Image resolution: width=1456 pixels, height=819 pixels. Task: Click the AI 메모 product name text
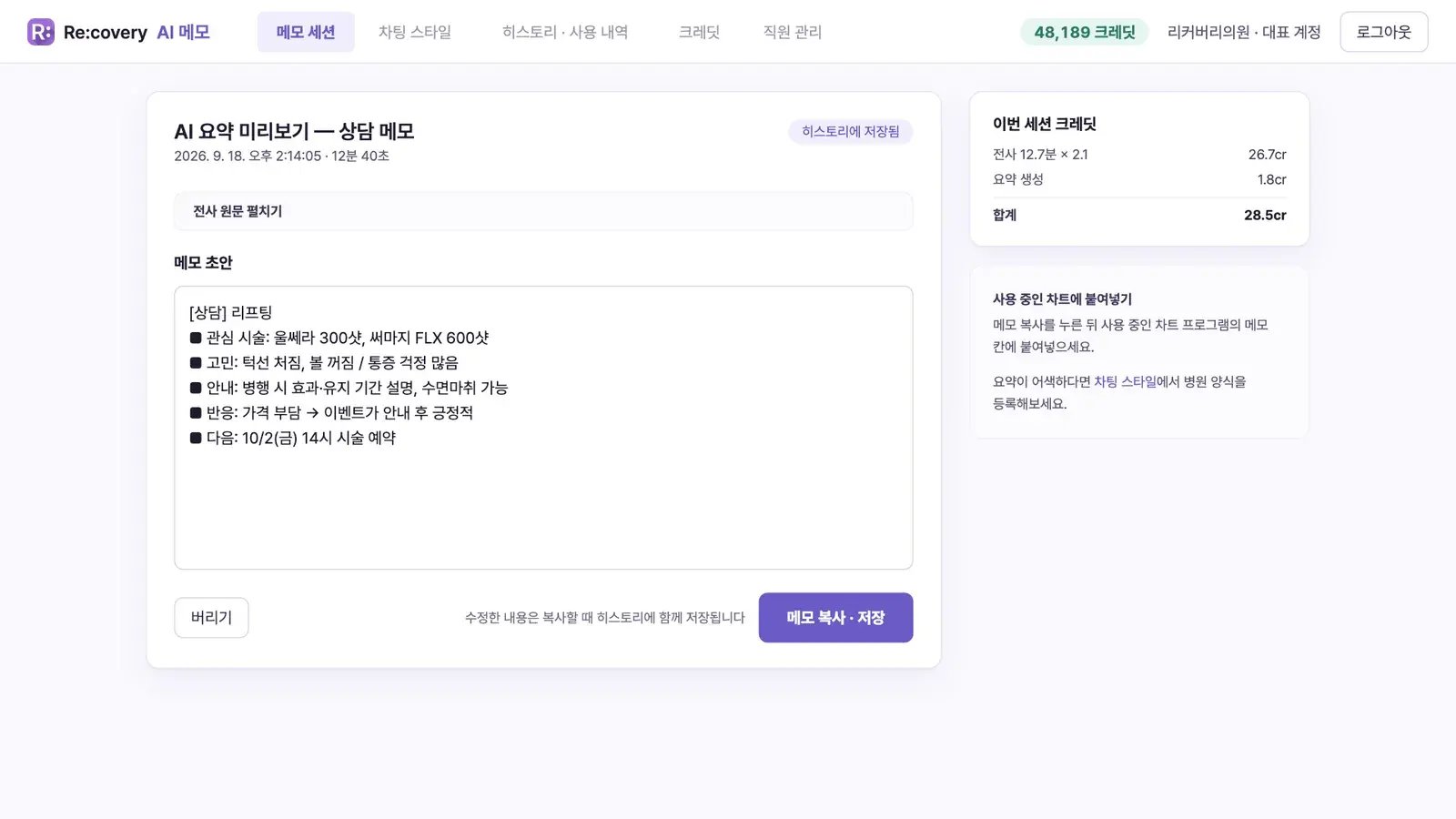[x=183, y=32]
